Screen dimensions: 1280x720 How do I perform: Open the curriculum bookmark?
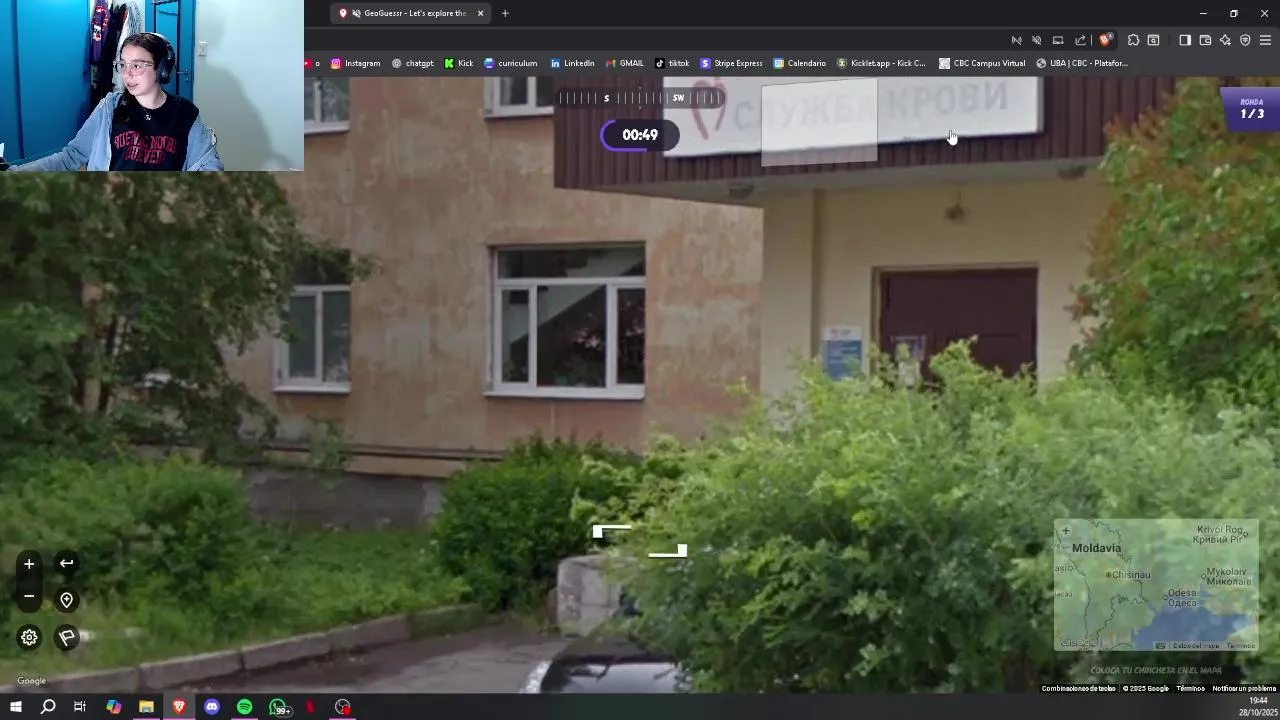(510, 63)
